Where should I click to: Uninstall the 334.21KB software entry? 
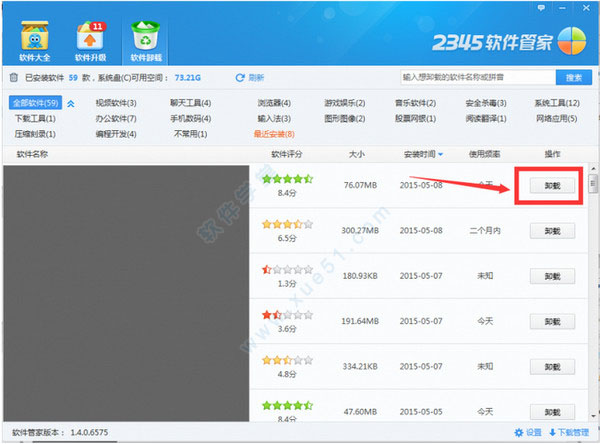[552, 367]
